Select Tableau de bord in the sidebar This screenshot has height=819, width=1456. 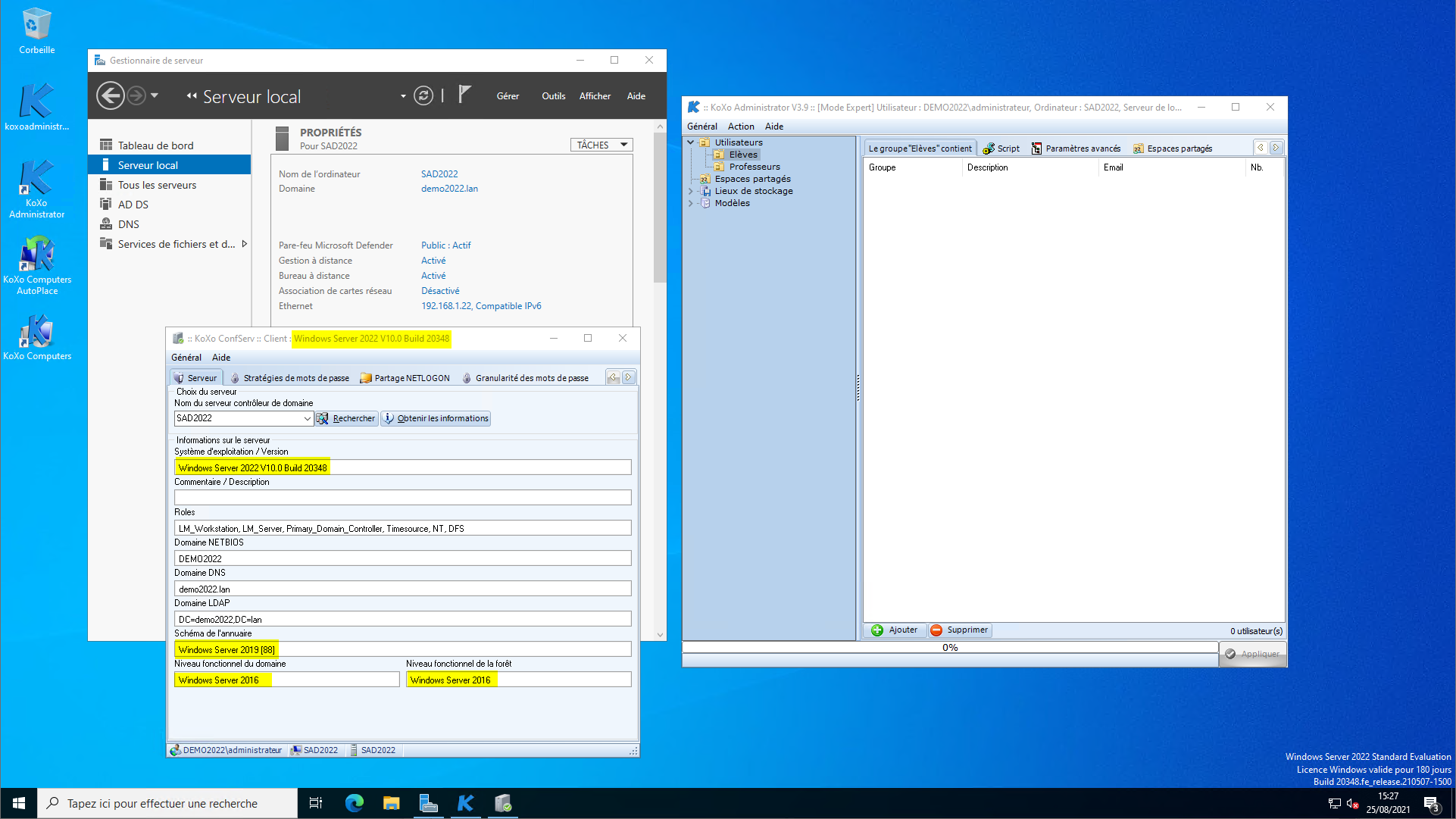pos(170,145)
